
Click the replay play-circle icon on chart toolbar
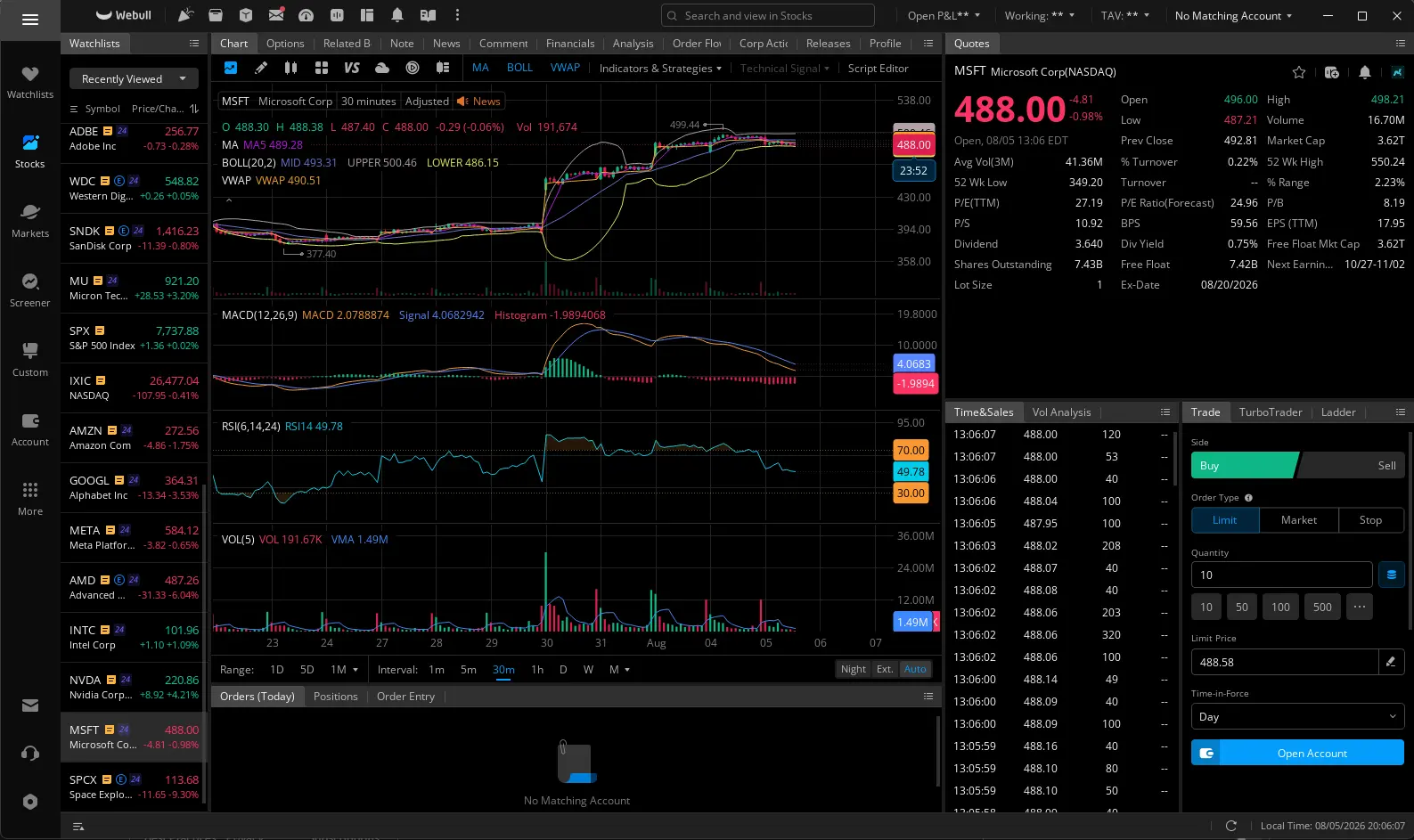click(413, 68)
